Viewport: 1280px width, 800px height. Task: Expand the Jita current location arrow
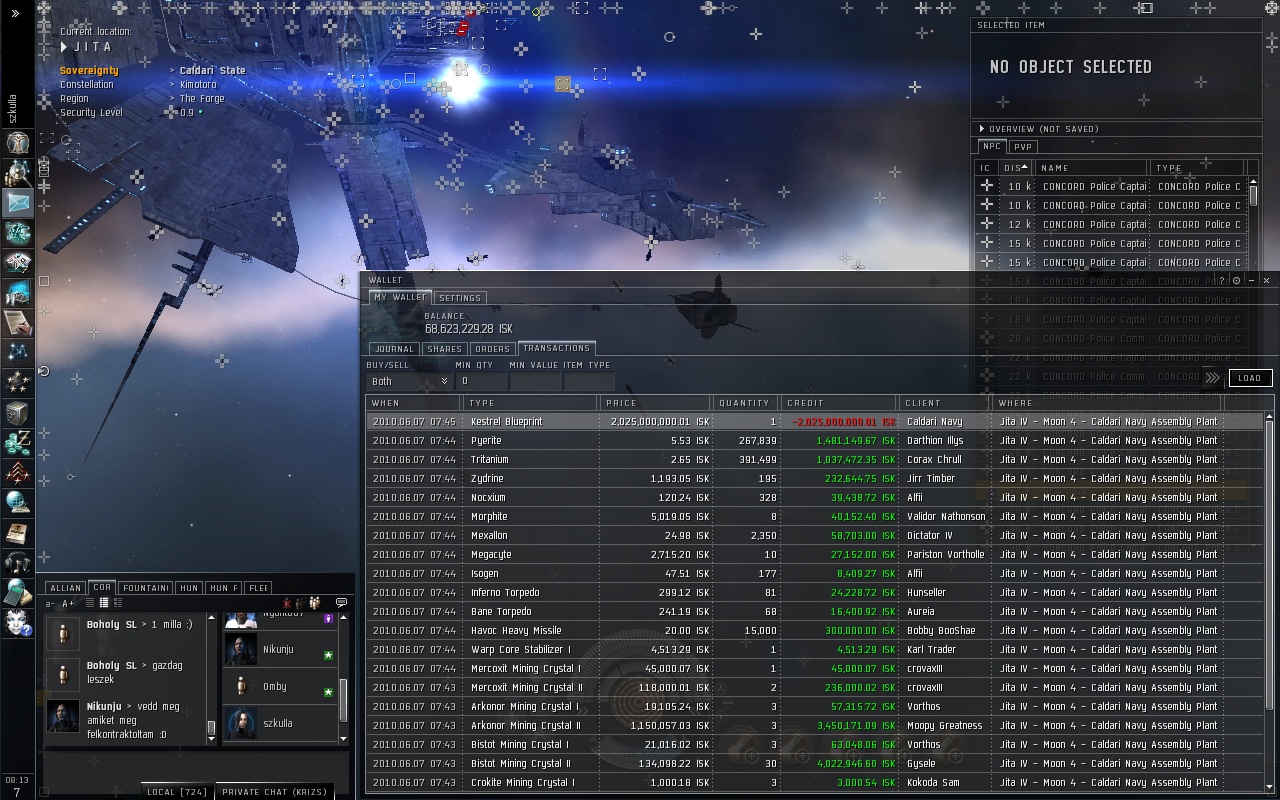(64, 47)
